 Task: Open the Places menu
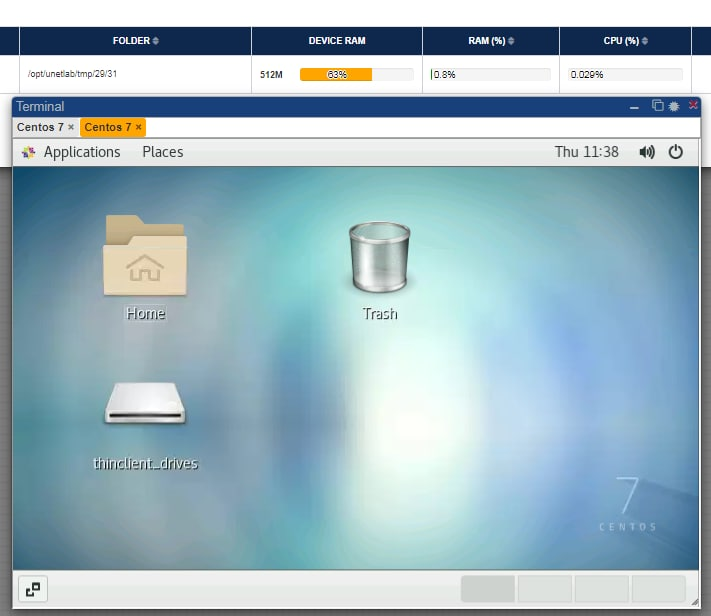click(162, 152)
